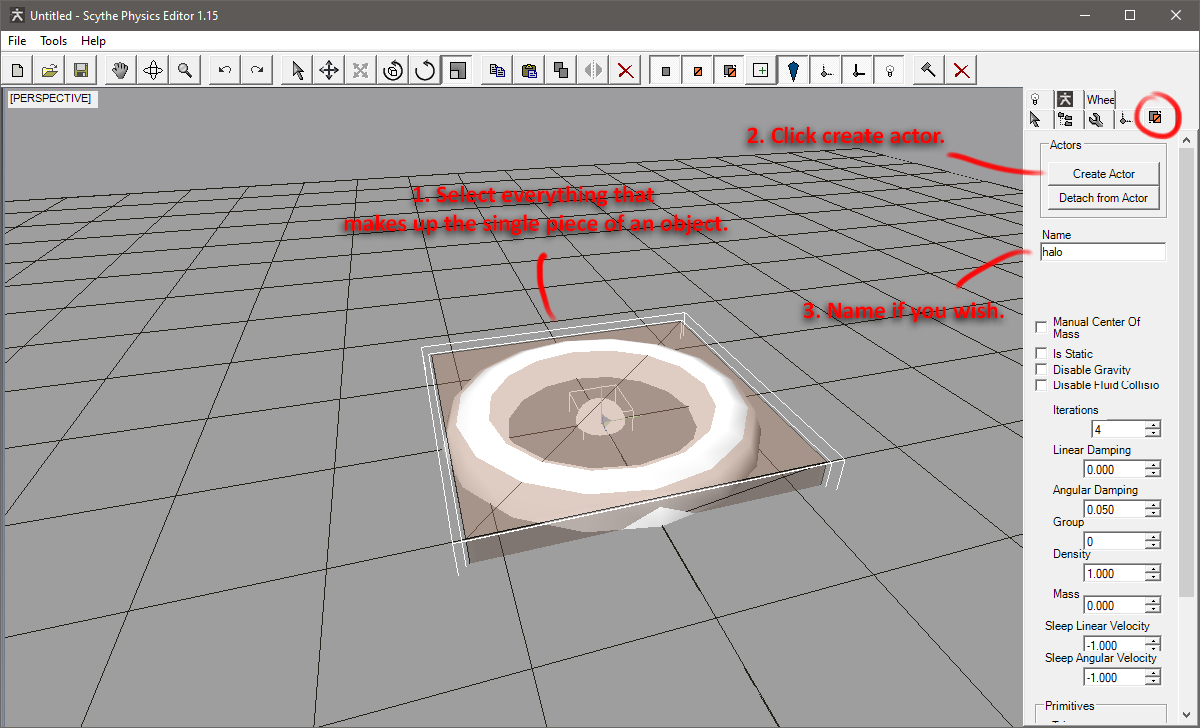Click the Create Actor button

tap(1104, 174)
